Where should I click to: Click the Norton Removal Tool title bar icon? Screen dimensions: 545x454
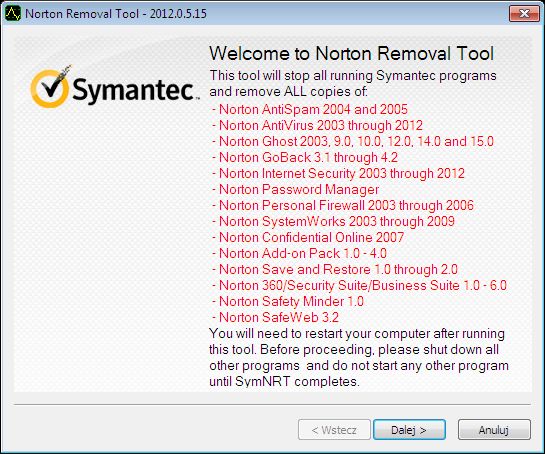coord(13,14)
